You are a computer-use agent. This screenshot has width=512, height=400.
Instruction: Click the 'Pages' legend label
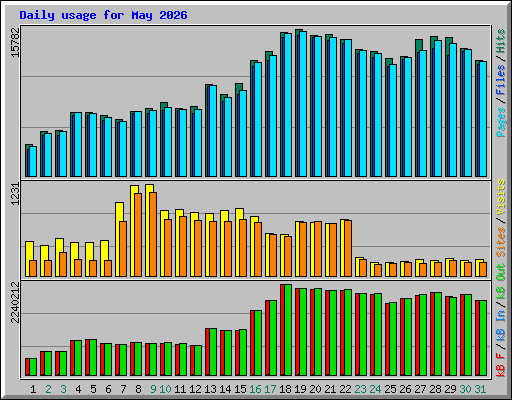(x=501, y=122)
